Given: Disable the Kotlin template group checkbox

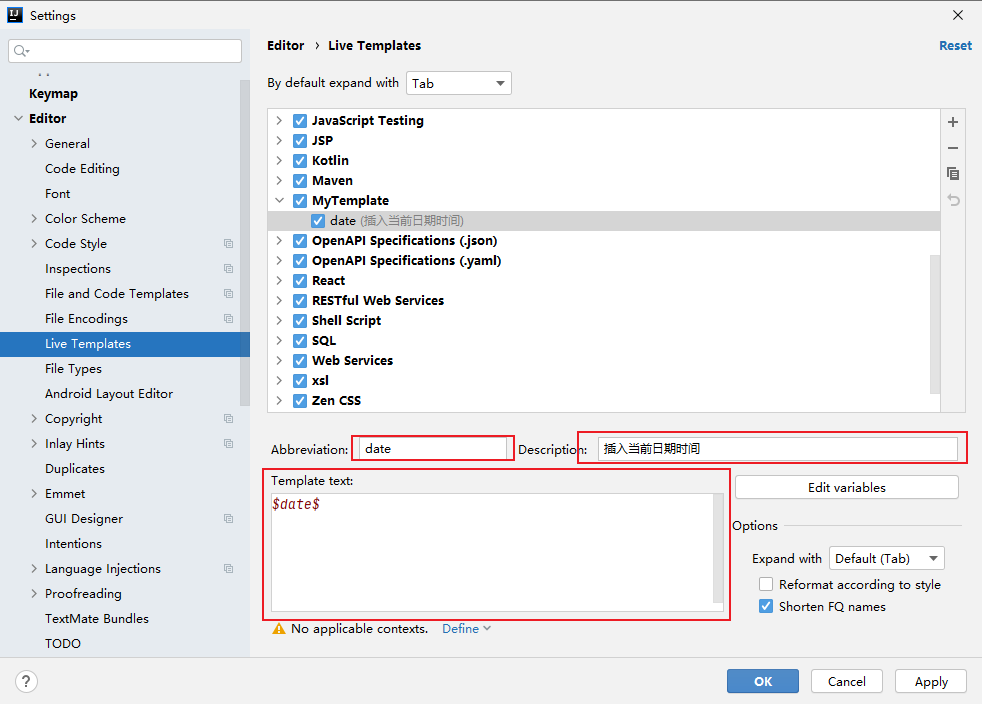Looking at the screenshot, I should click(x=300, y=160).
